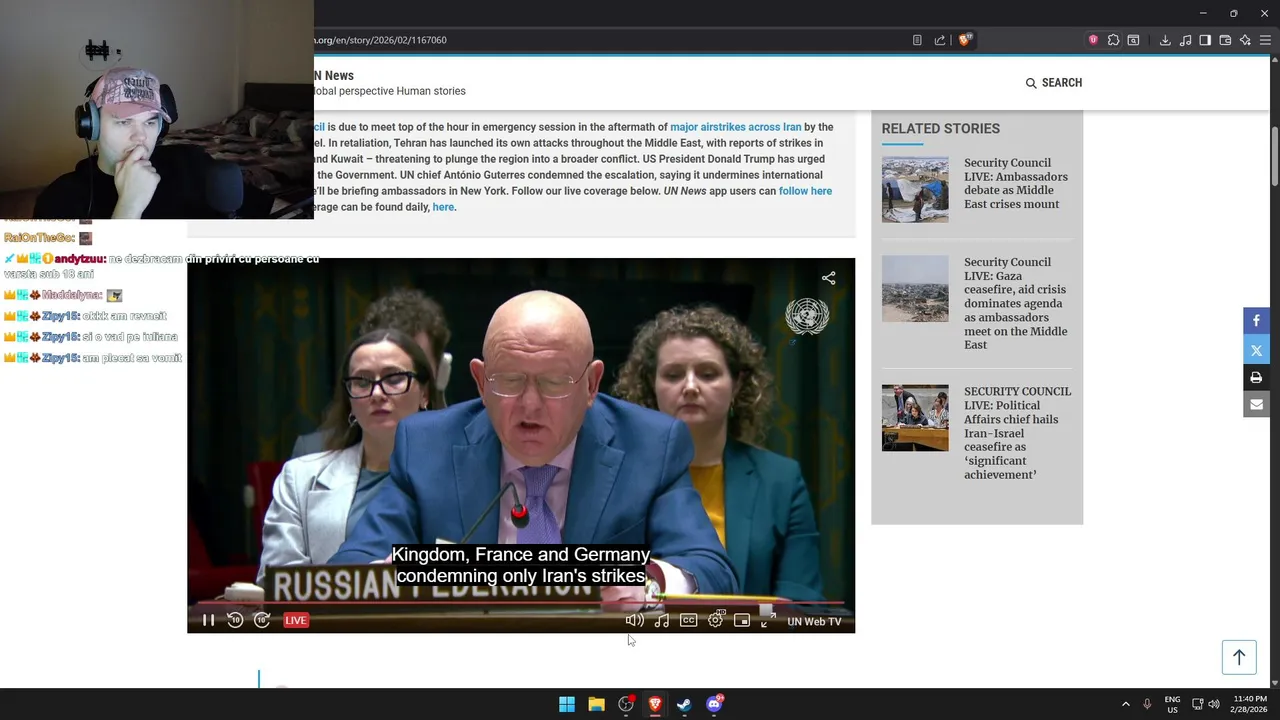Open the ENG US language switcher
The width and height of the screenshot is (1280, 720).
coord(1172,704)
